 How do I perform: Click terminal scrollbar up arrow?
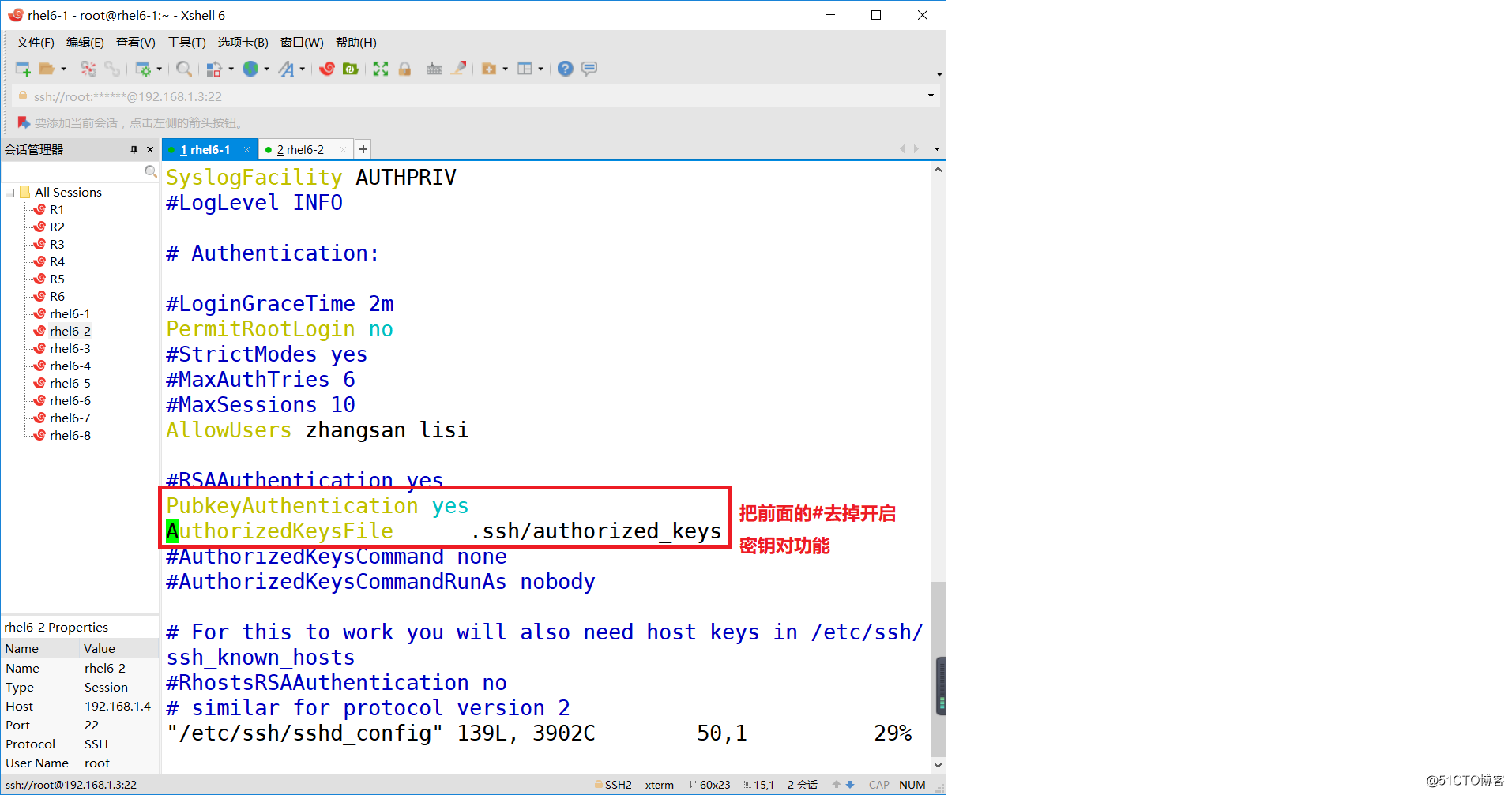pyautogui.click(x=938, y=170)
